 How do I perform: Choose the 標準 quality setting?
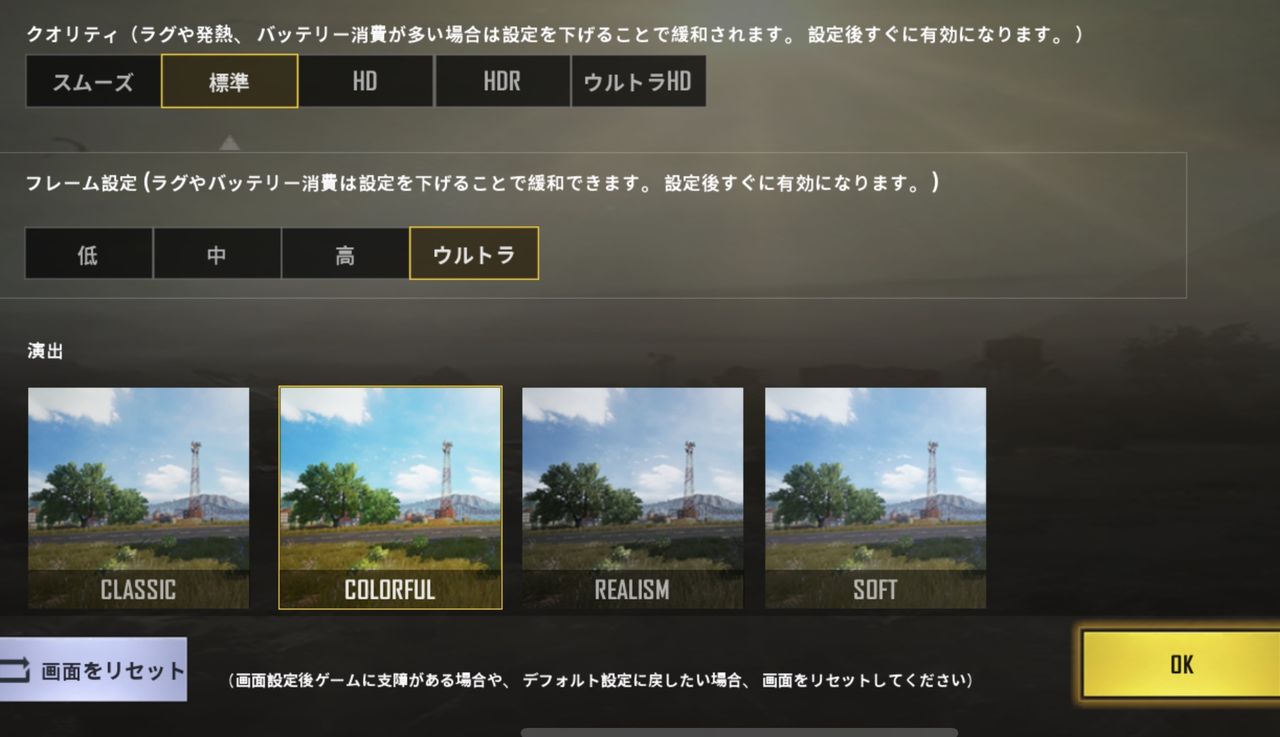(x=229, y=81)
